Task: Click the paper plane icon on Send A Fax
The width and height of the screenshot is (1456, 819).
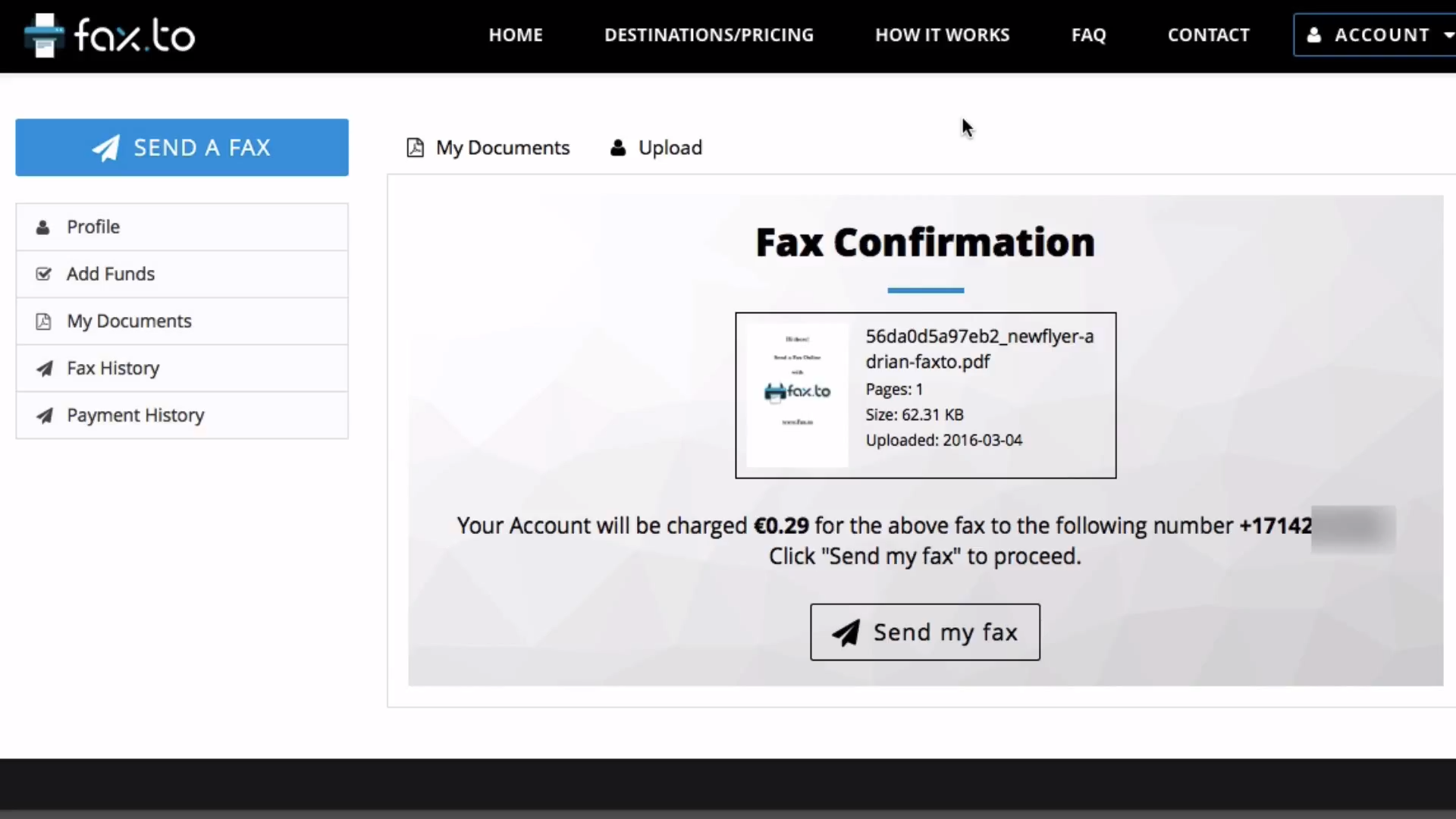Action: [106, 148]
